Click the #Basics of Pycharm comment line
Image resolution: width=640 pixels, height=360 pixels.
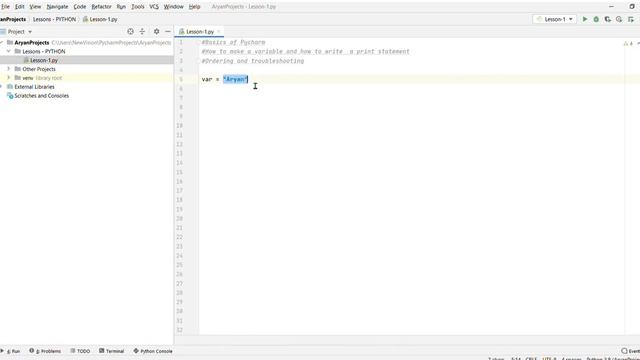click(233, 42)
